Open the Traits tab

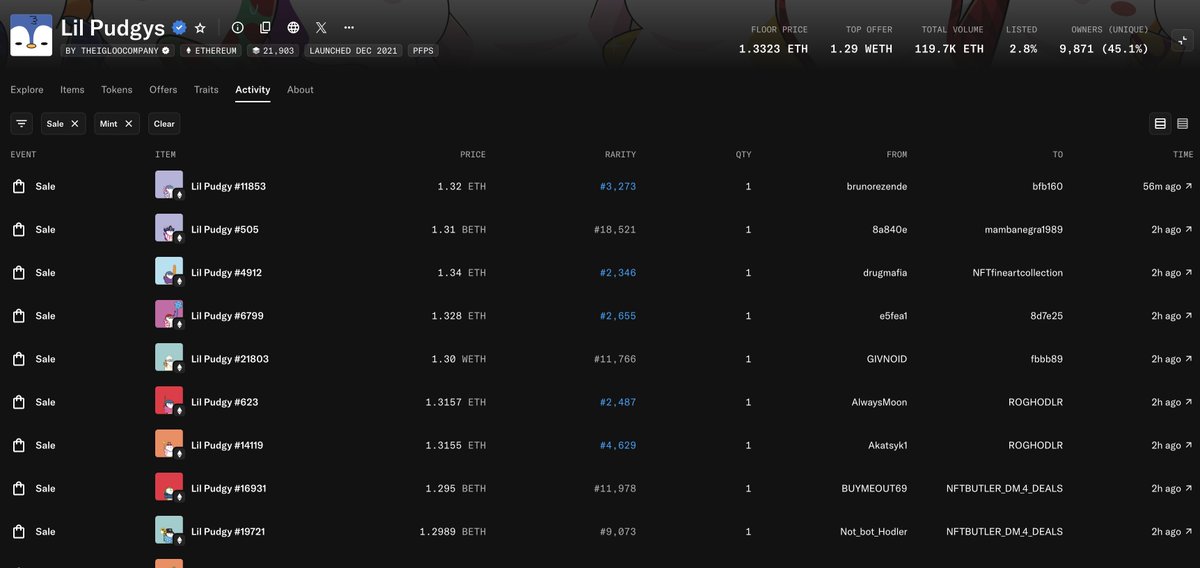[206, 90]
